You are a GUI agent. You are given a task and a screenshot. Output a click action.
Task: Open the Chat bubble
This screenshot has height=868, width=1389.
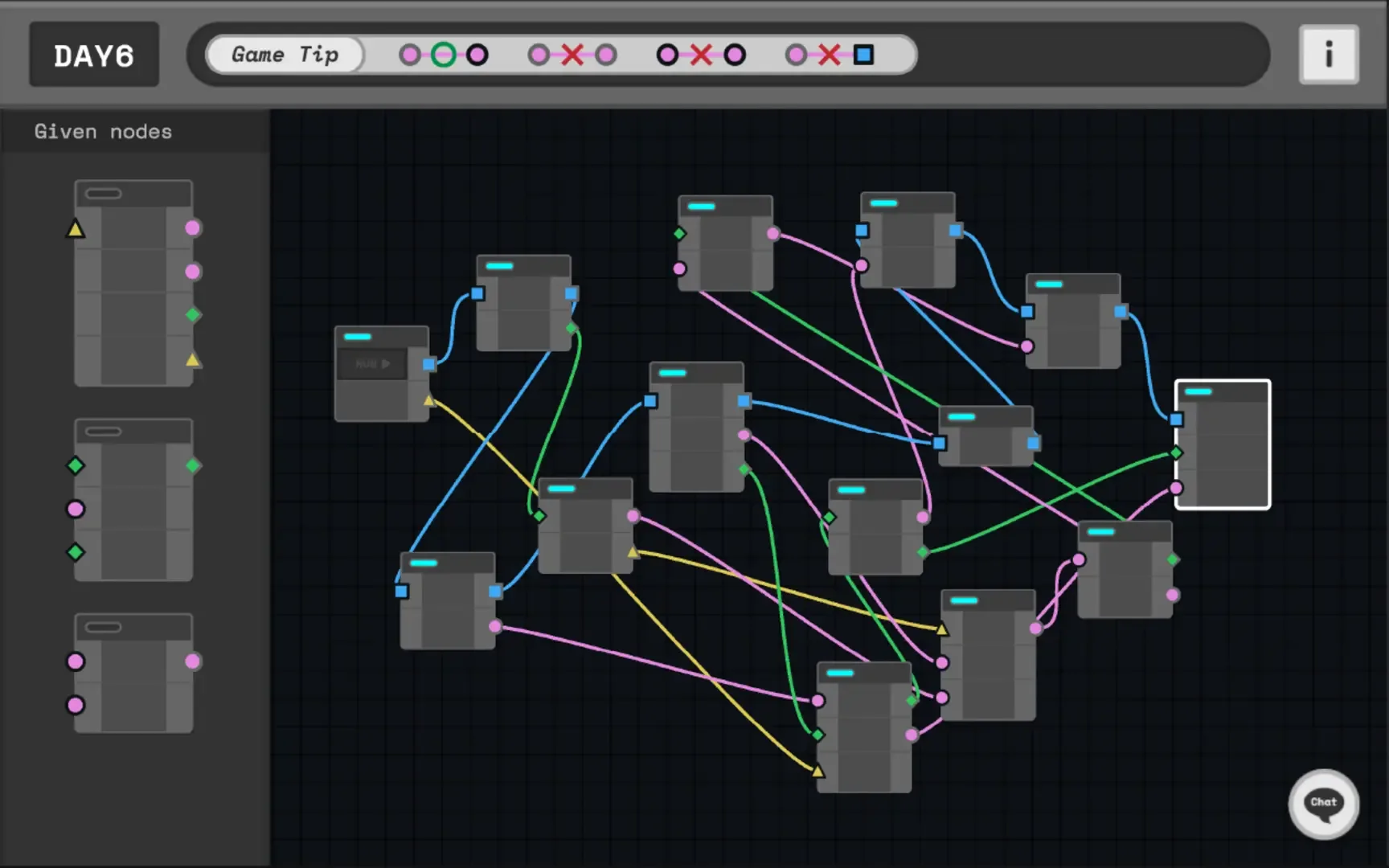point(1323,804)
